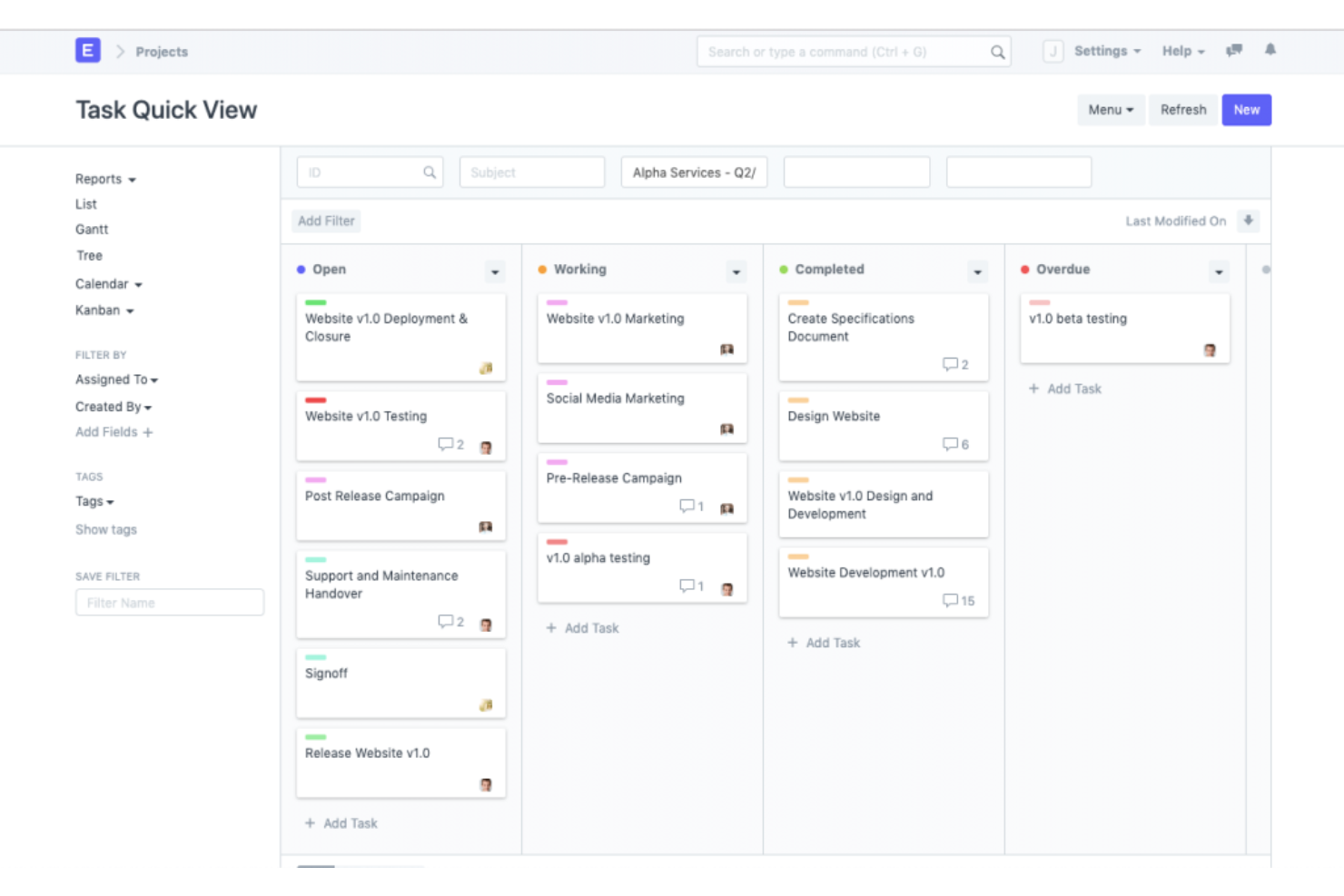
Task: Expand the Open column options dropdown
Action: click(x=495, y=271)
